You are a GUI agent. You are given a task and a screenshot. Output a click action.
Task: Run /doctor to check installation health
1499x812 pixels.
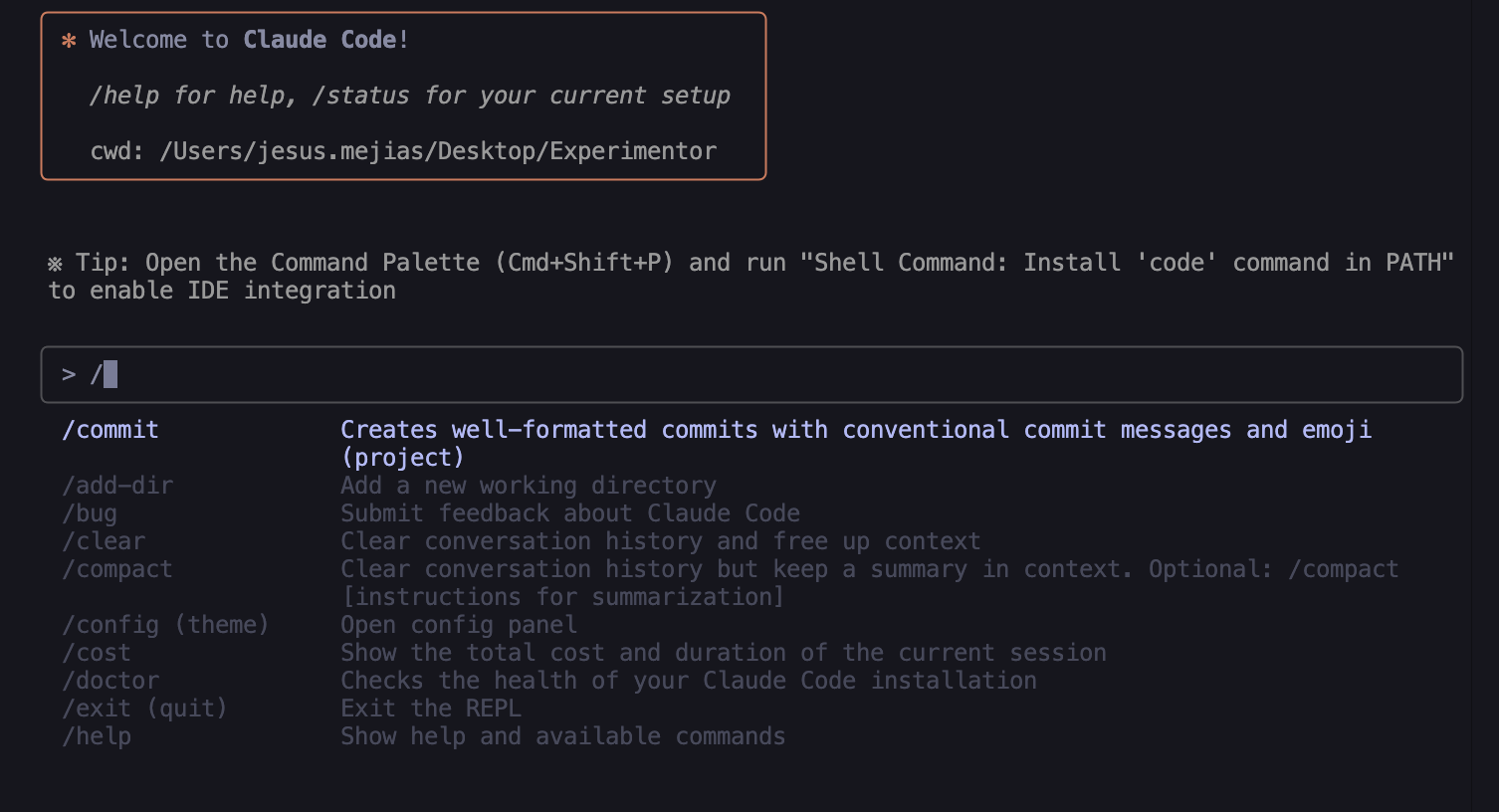click(110, 680)
